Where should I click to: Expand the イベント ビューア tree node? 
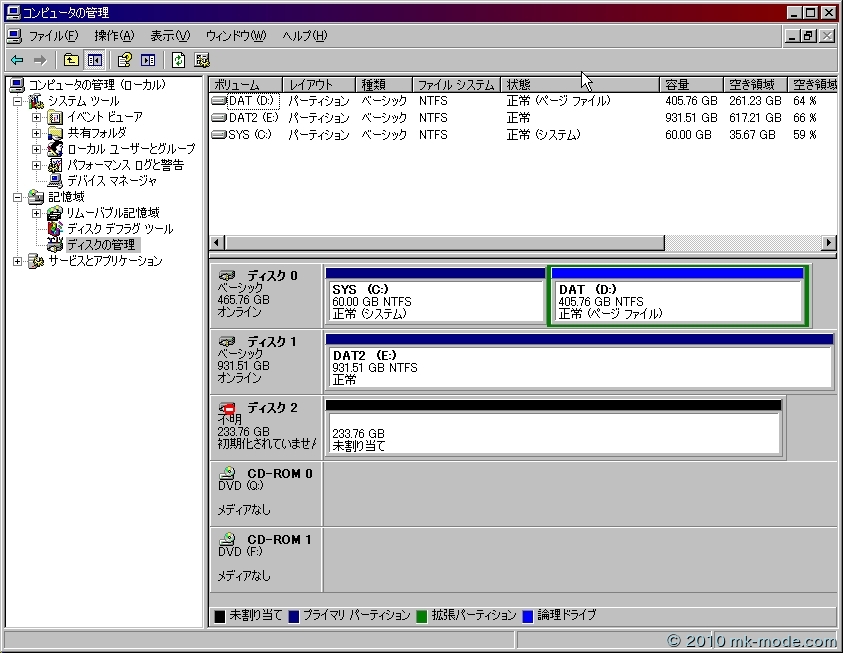[37, 117]
